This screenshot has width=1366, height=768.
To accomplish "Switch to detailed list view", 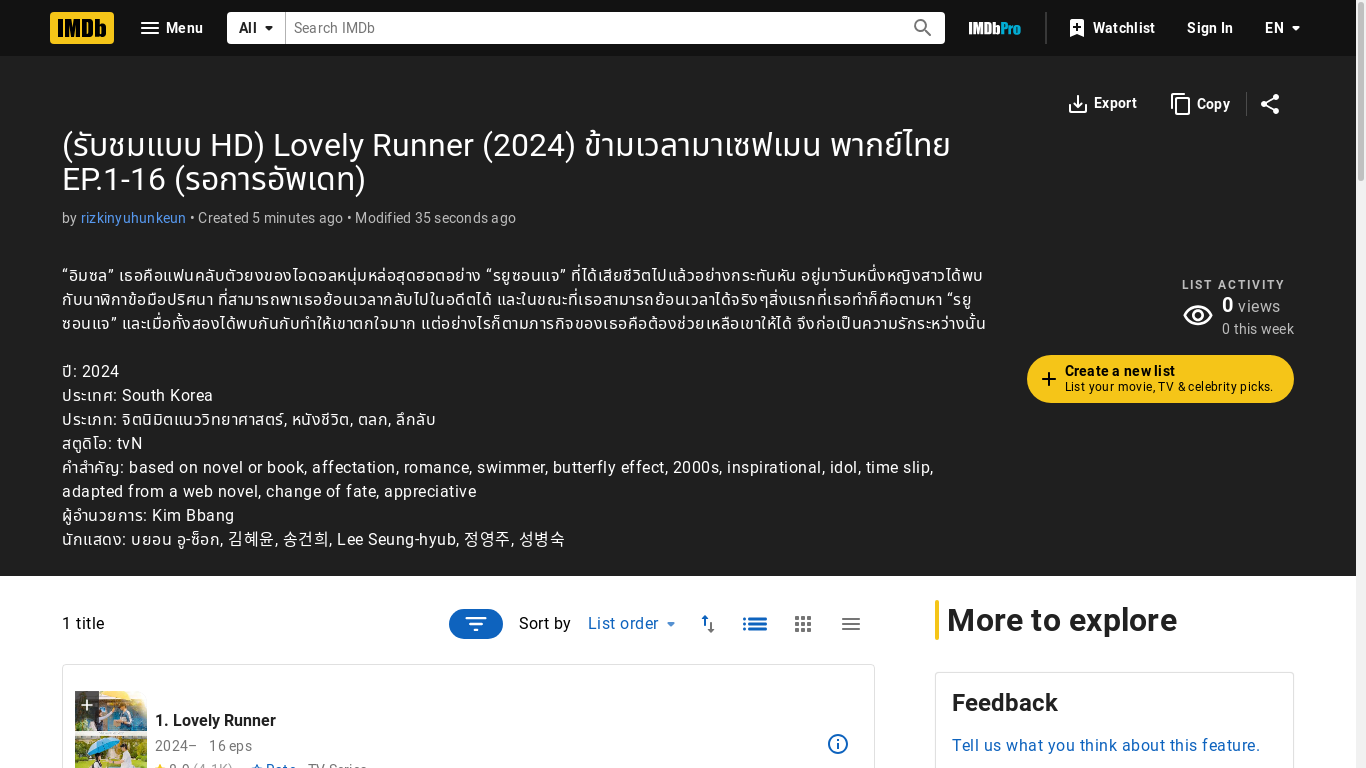I will 755,624.
